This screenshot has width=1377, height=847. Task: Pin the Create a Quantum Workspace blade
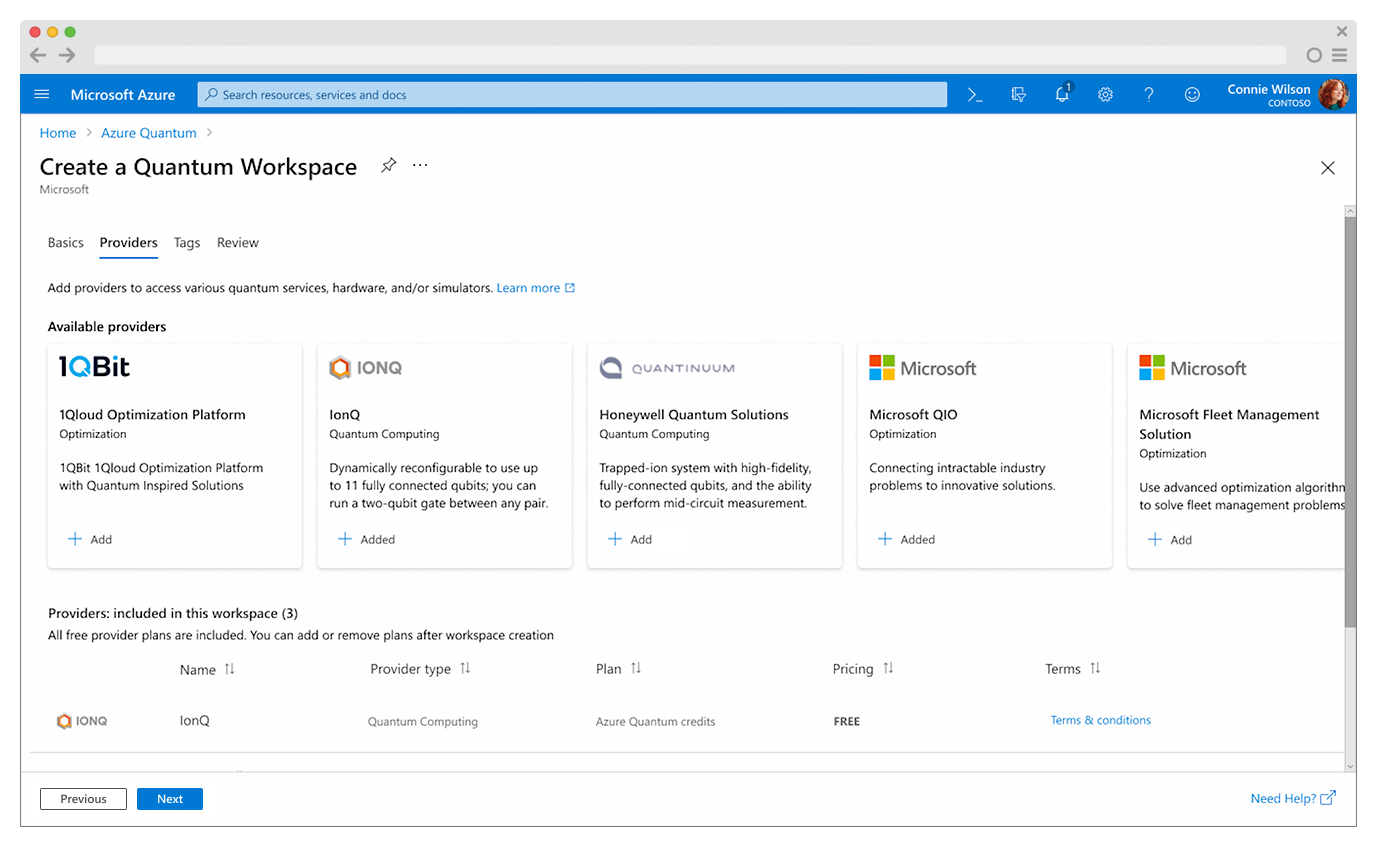[388, 165]
